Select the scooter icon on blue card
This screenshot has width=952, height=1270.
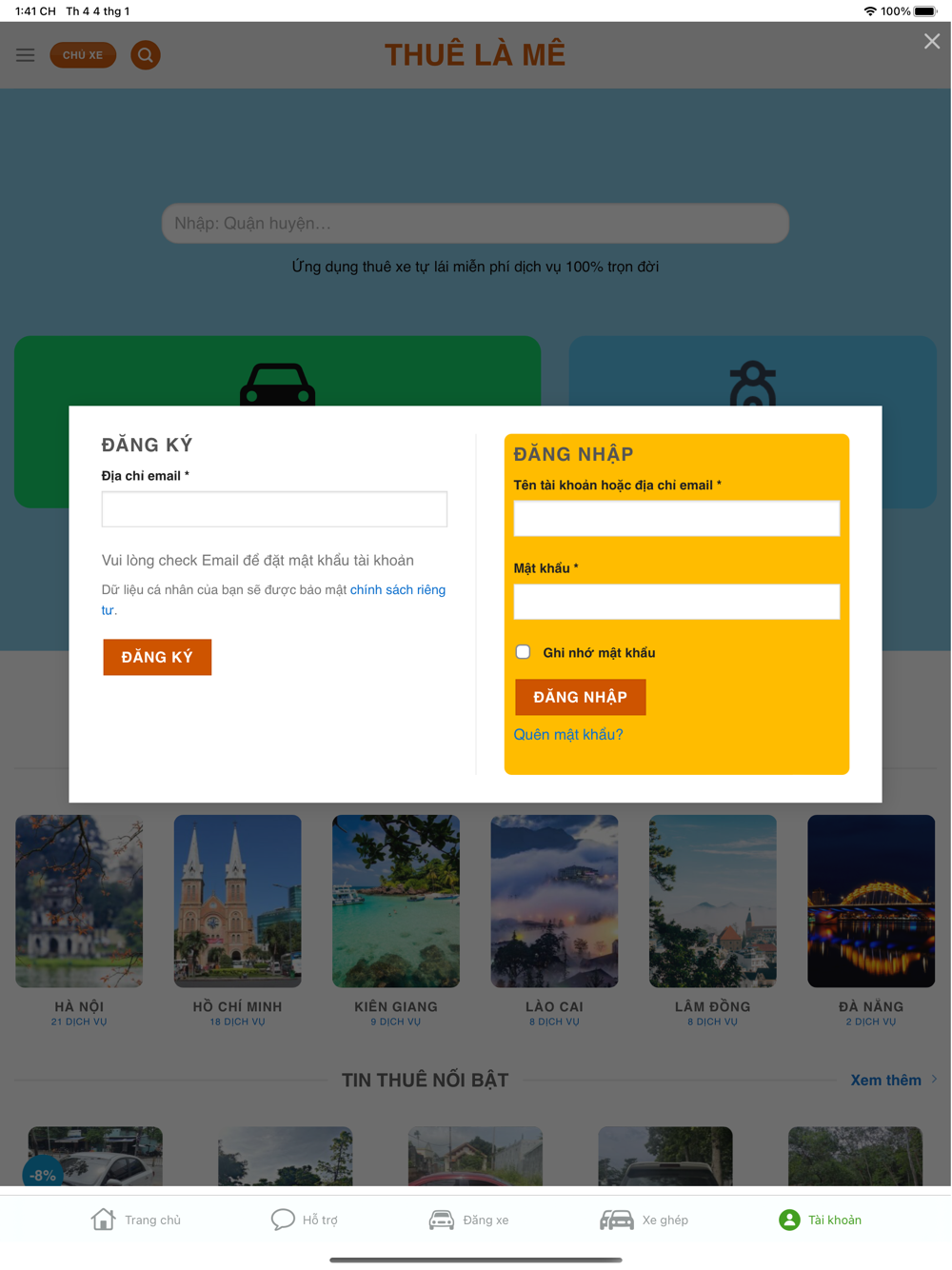point(753,384)
